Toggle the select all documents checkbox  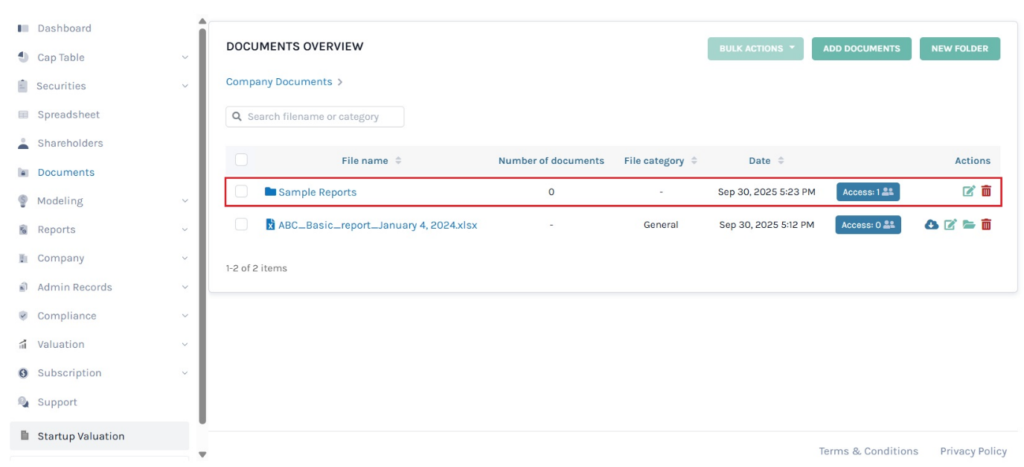point(241,160)
